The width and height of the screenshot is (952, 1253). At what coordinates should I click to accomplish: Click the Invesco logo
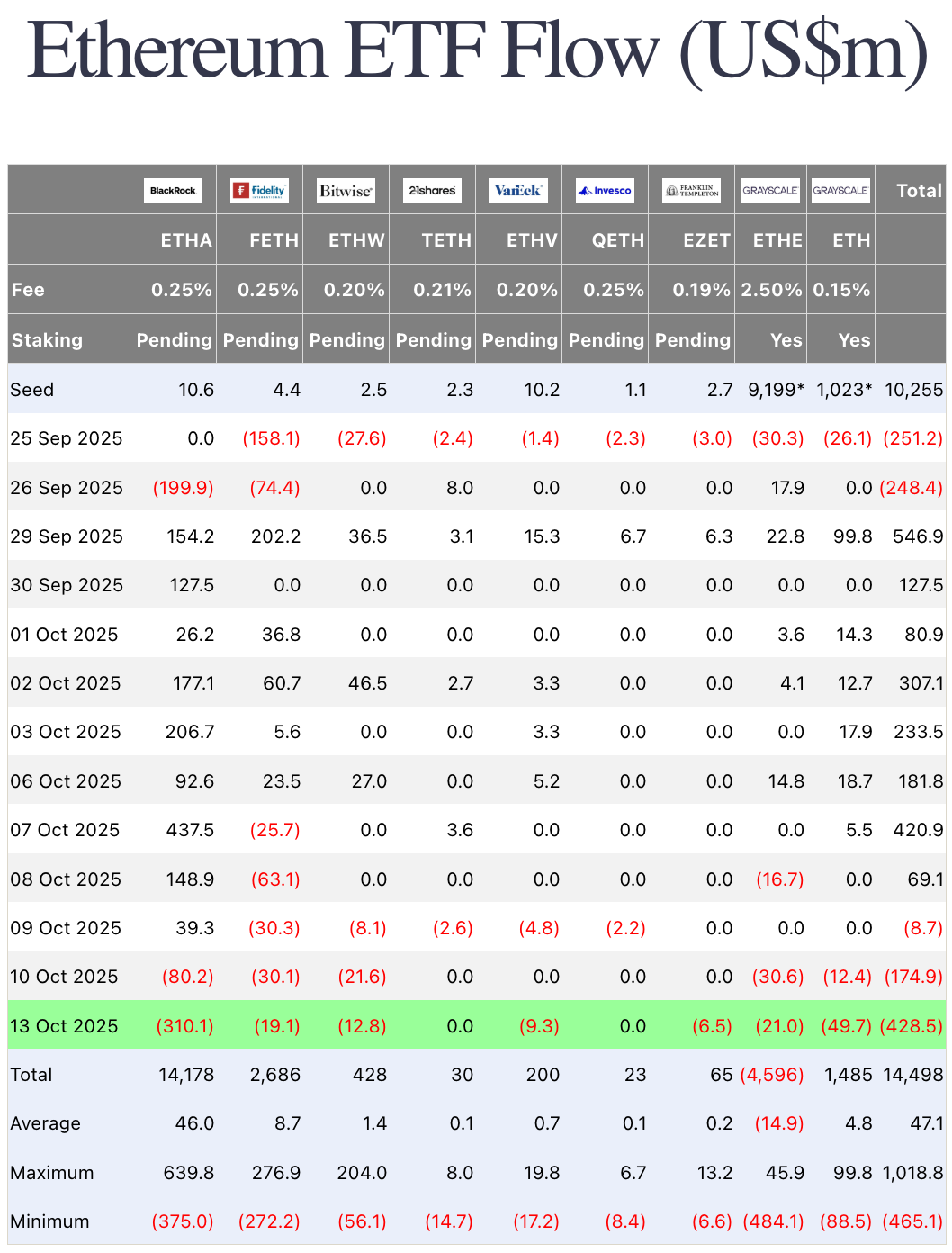[605, 191]
